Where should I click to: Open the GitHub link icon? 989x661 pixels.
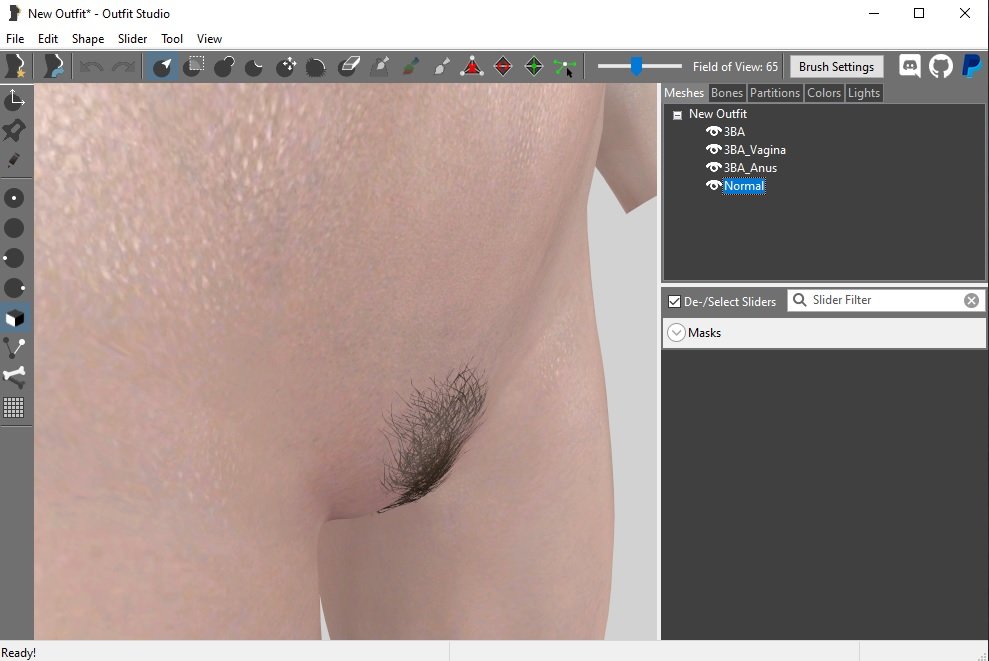pos(941,67)
